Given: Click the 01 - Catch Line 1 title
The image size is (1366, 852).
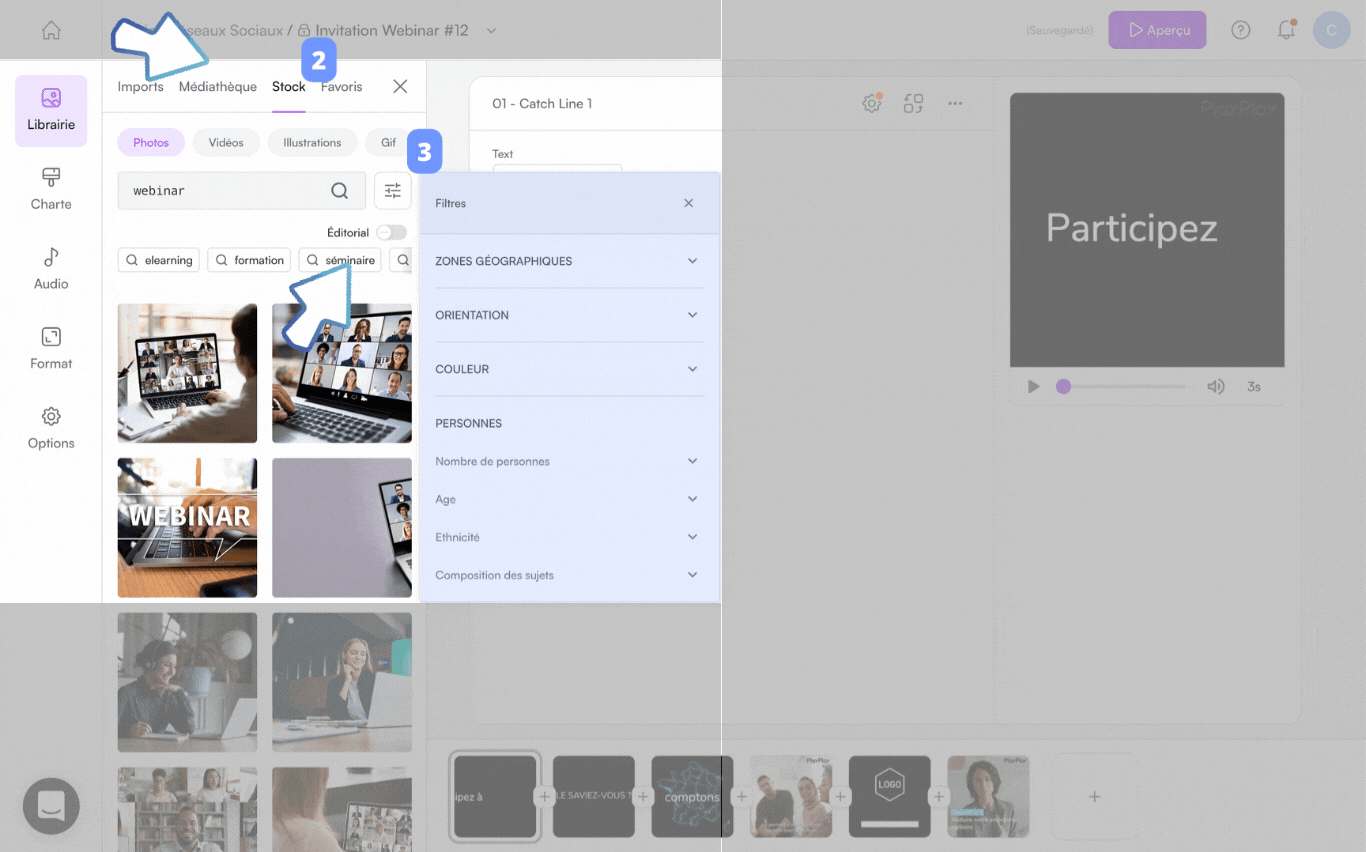Looking at the screenshot, I should tap(542, 104).
